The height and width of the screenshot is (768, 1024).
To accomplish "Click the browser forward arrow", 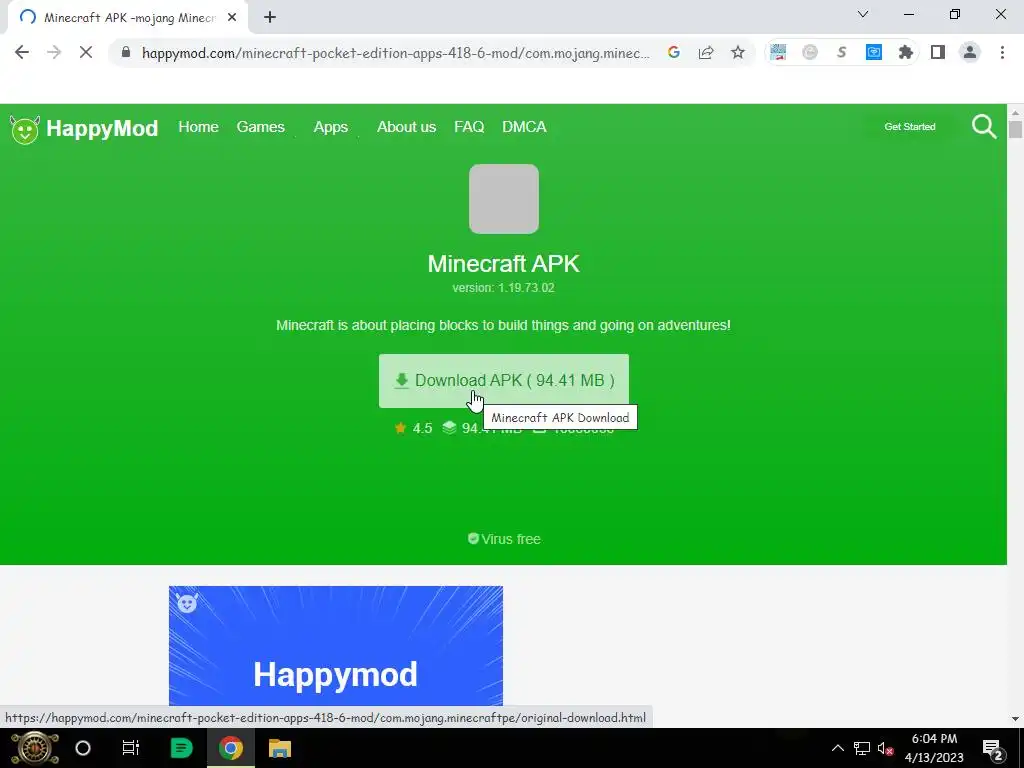I will point(54,52).
